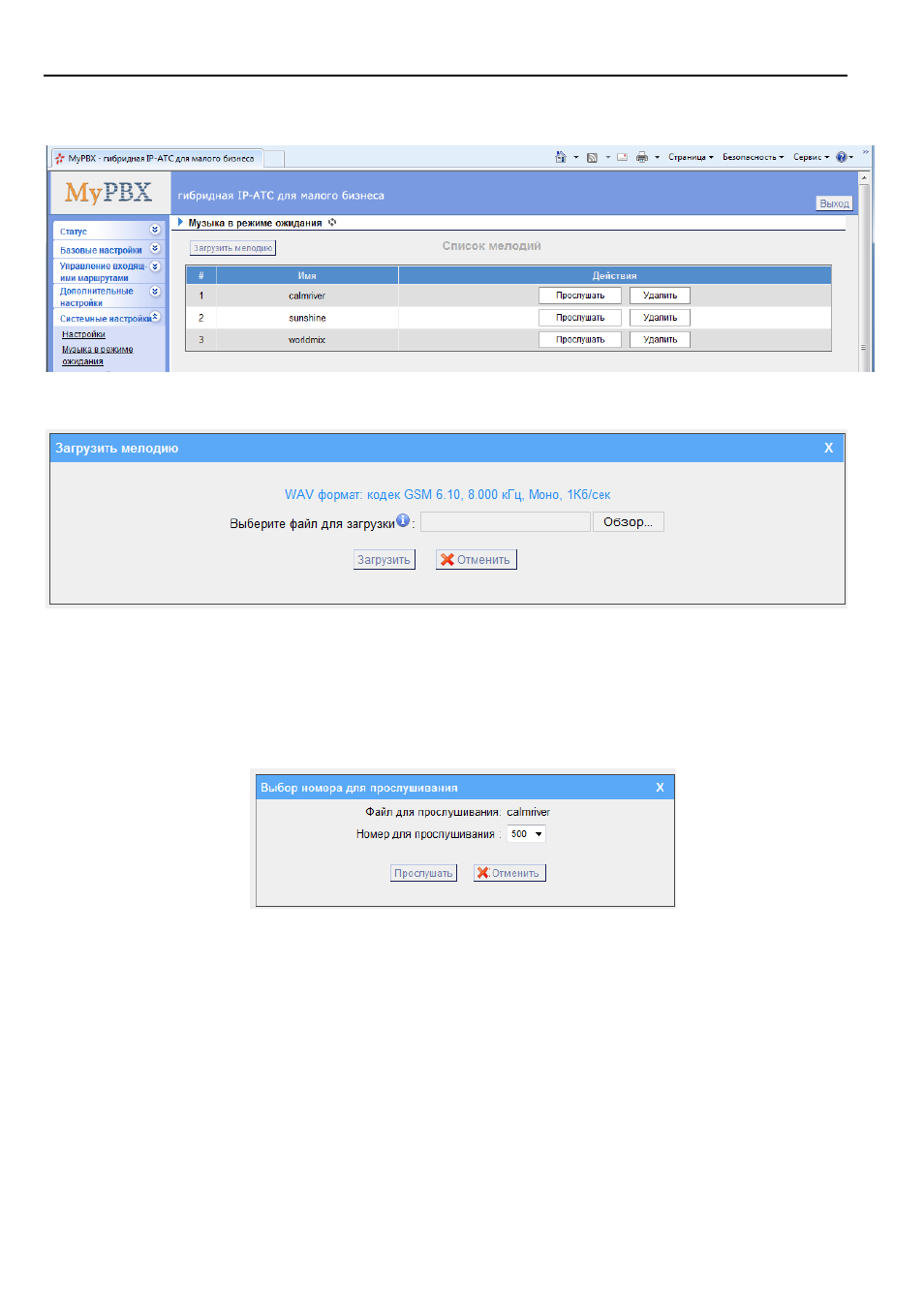This screenshot has width=924, height=1308.
Task: Expand the Базовые настройки sidebar section
Action: click(x=155, y=249)
